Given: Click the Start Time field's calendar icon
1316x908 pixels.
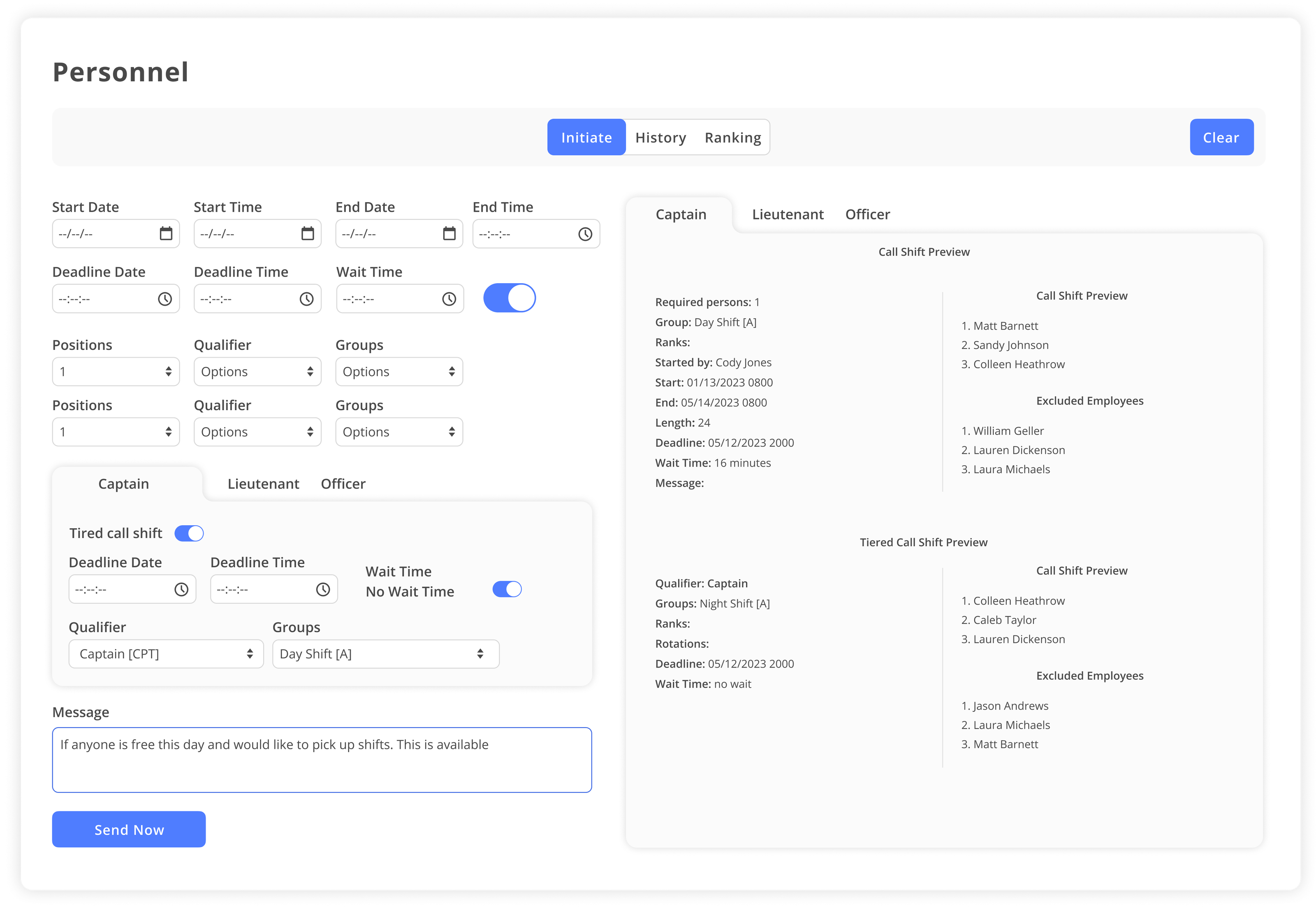Looking at the screenshot, I should (307, 233).
